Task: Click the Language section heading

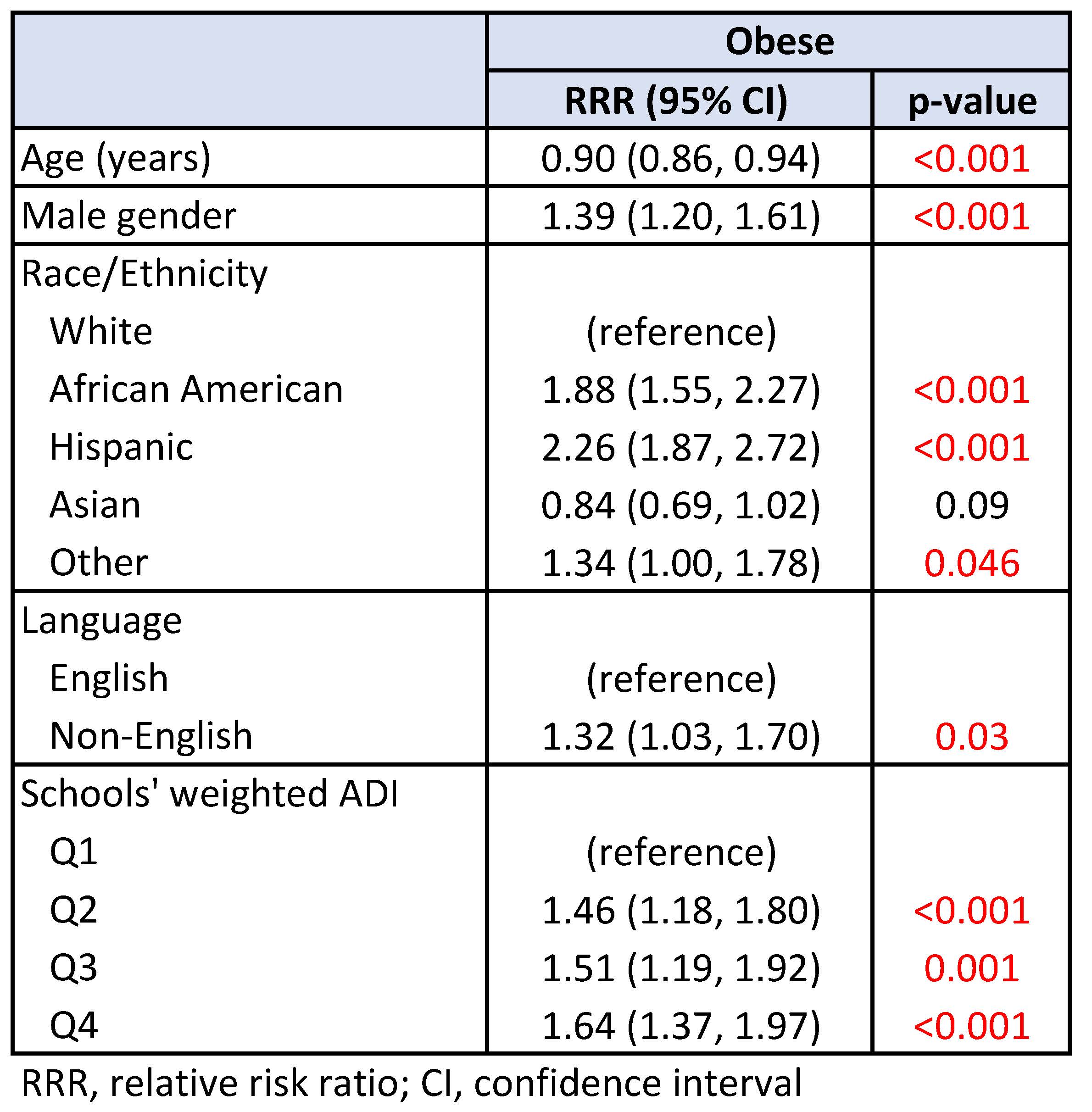Action: [101, 622]
